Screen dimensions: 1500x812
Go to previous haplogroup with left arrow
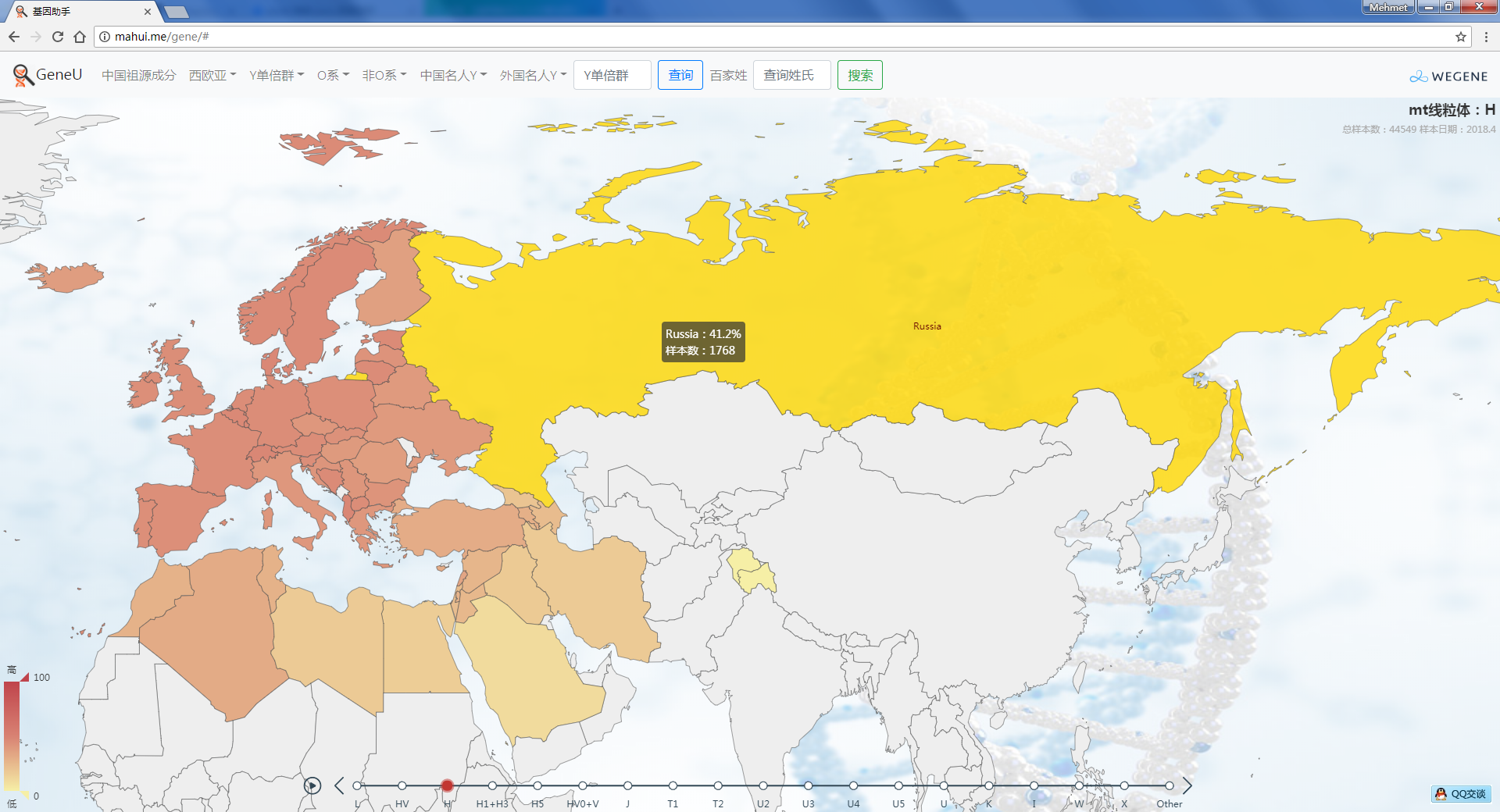tap(339, 785)
